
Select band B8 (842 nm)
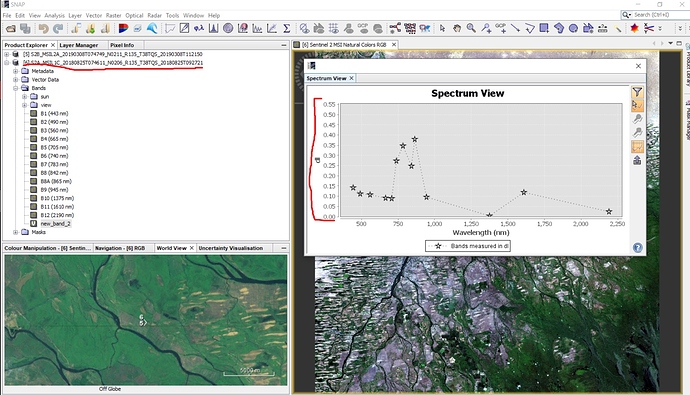pyautogui.click(x=54, y=173)
